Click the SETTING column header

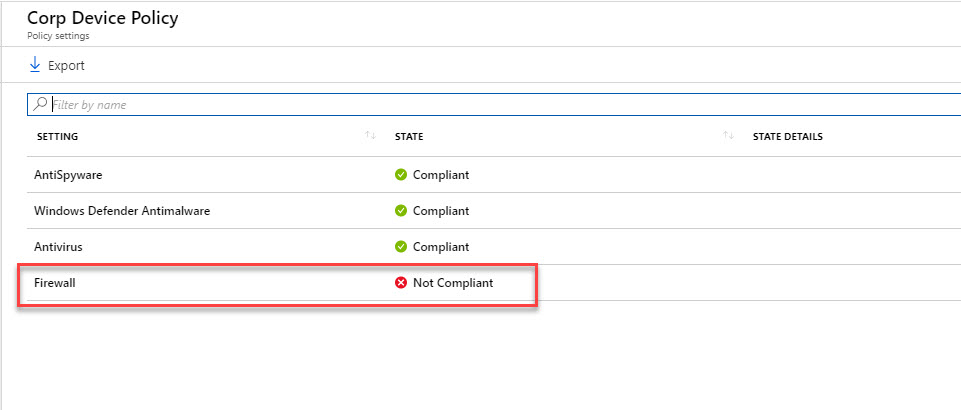(x=57, y=137)
